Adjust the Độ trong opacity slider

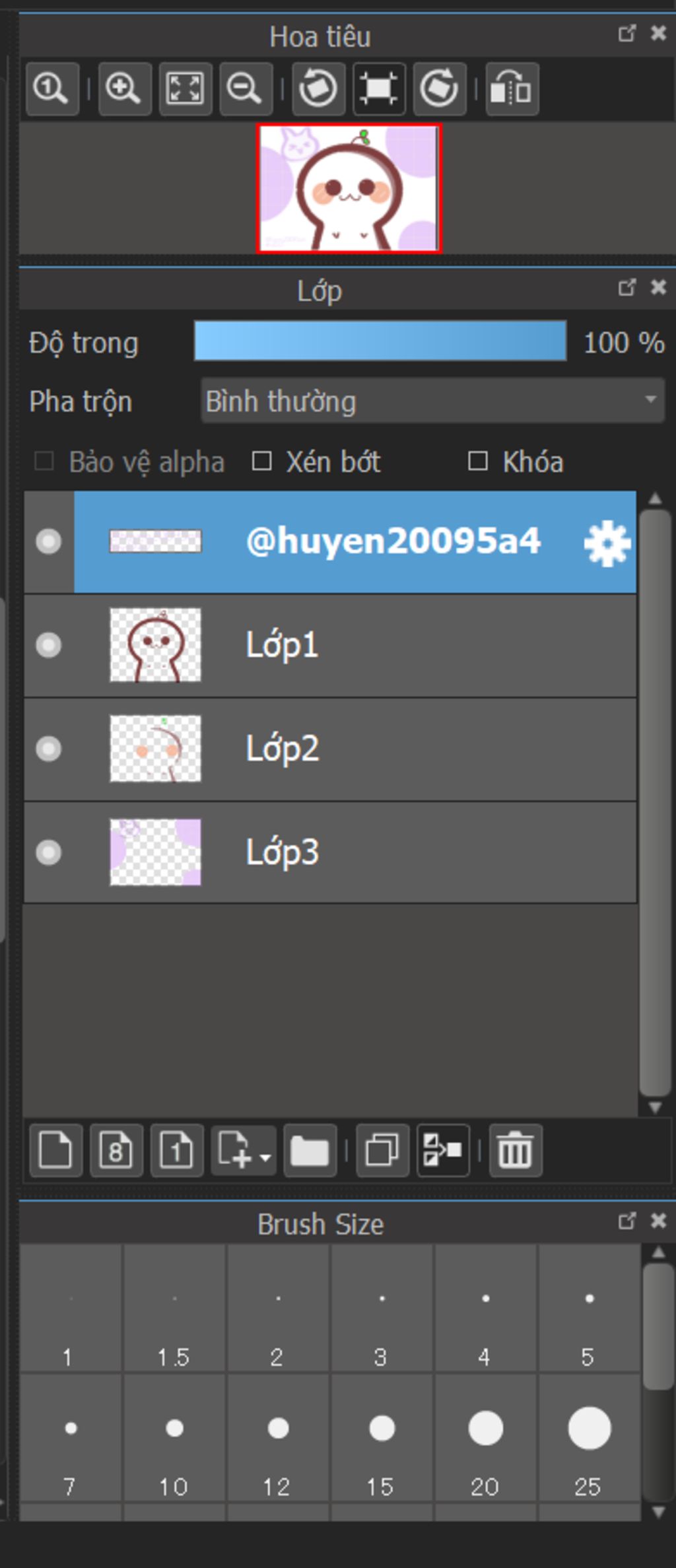pyautogui.click(x=380, y=341)
